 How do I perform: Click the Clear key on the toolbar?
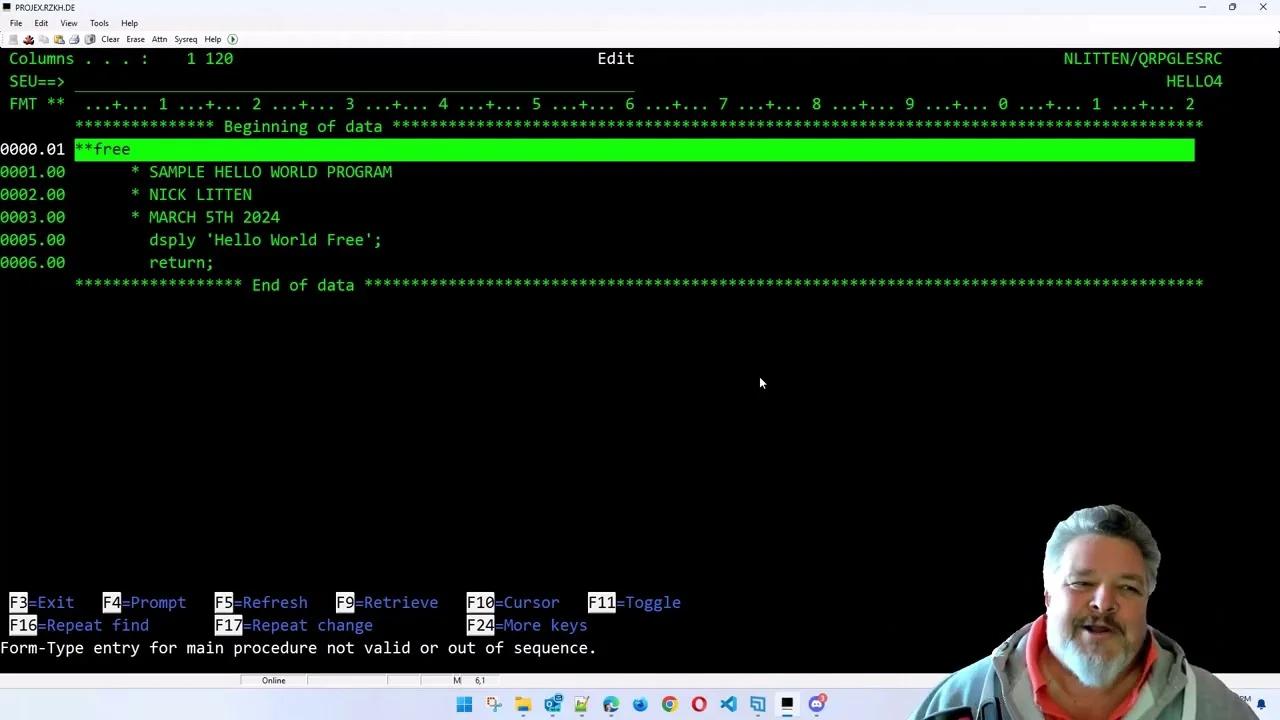coord(110,39)
